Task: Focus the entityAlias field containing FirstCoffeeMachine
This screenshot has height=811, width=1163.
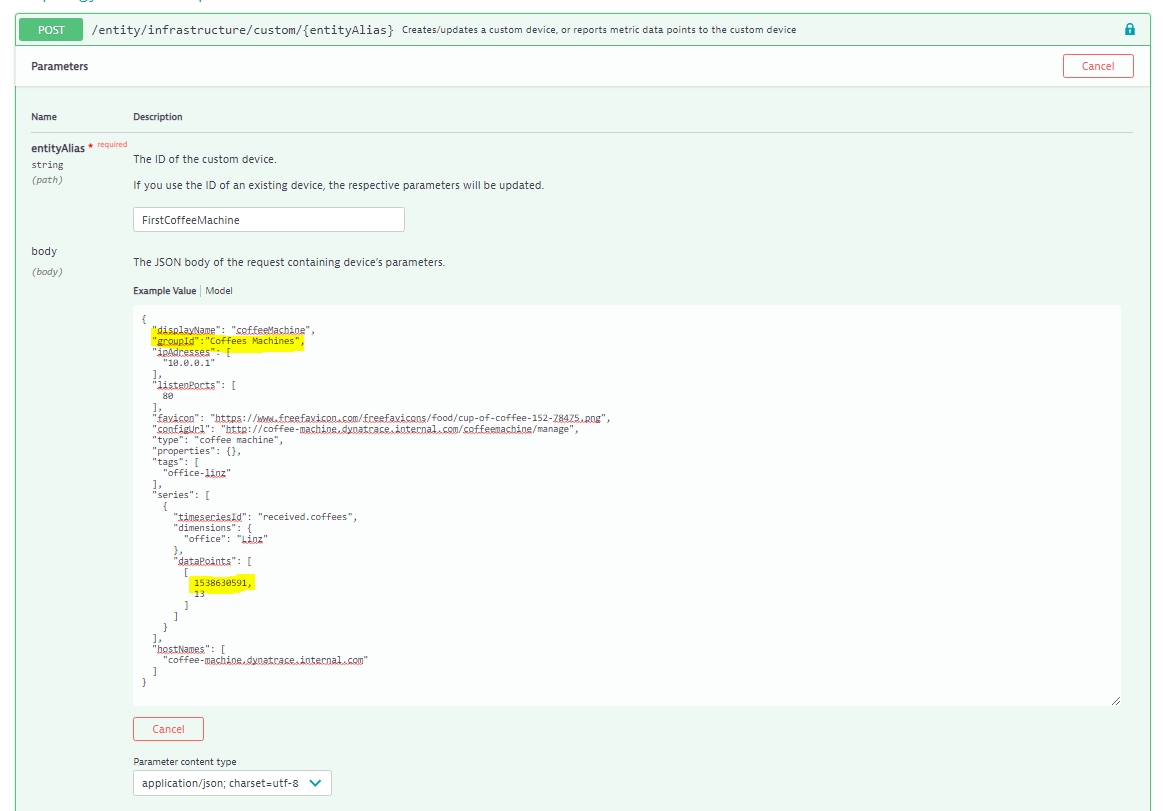Action: point(268,219)
